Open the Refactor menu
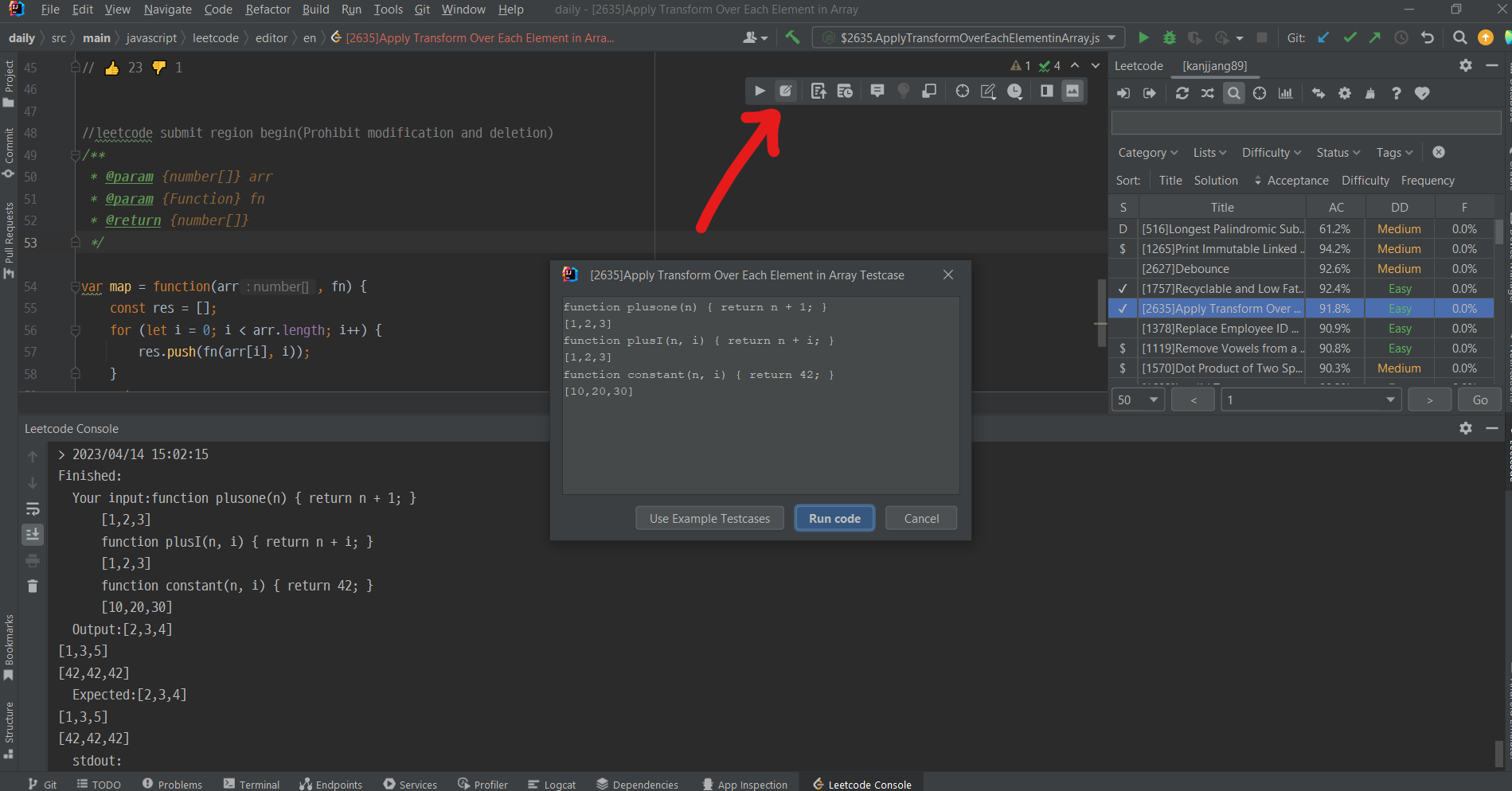Screen dimensions: 1512x791 (268, 10)
